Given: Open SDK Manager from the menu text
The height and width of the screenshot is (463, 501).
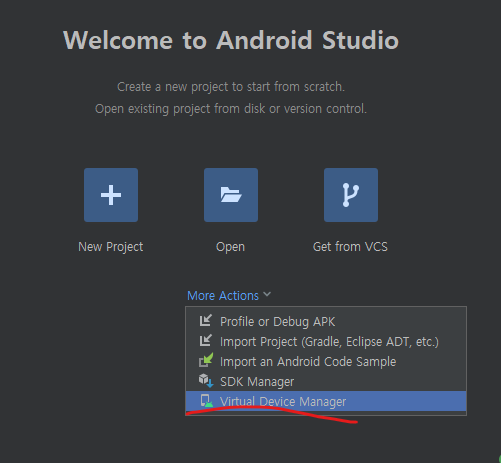Looking at the screenshot, I should (257, 382).
